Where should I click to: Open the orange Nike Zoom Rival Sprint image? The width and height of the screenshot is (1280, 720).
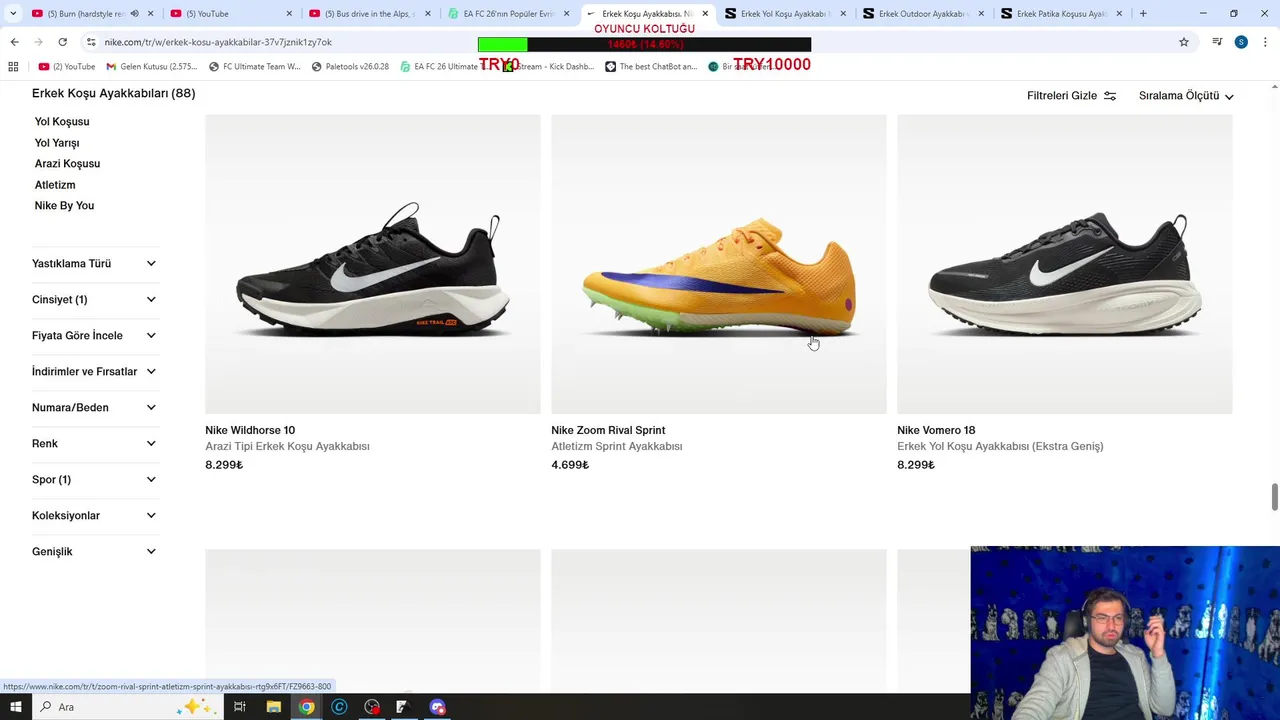click(719, 264)
